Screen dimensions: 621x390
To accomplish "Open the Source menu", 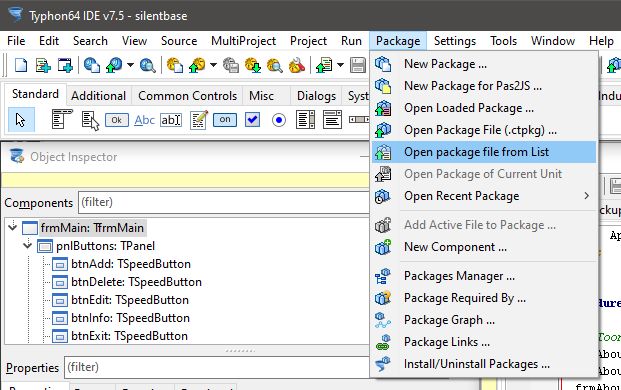I will tap(179, 41).
